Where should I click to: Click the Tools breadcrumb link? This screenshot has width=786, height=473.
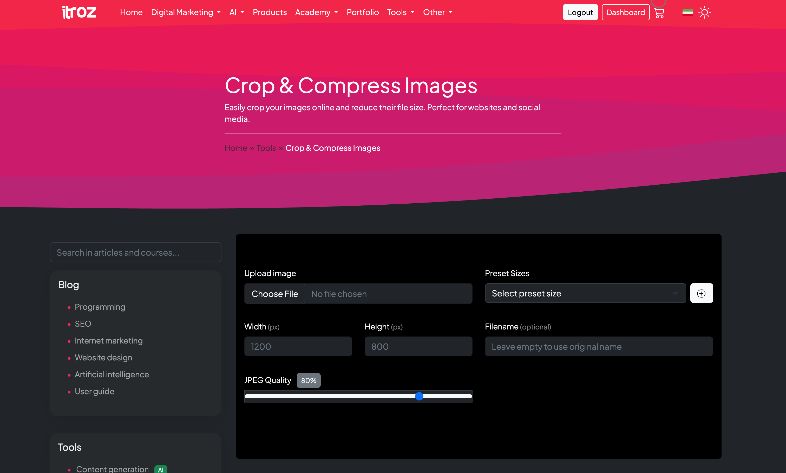266,148
